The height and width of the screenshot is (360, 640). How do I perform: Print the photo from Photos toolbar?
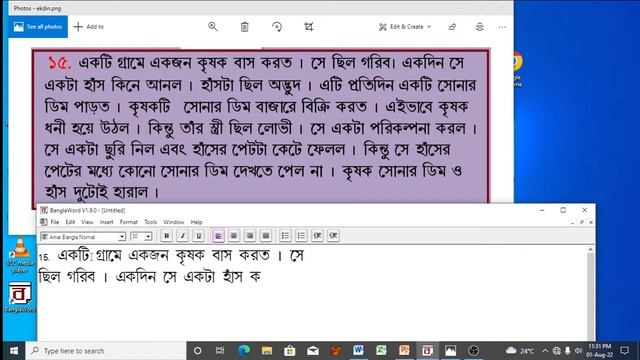480,27
